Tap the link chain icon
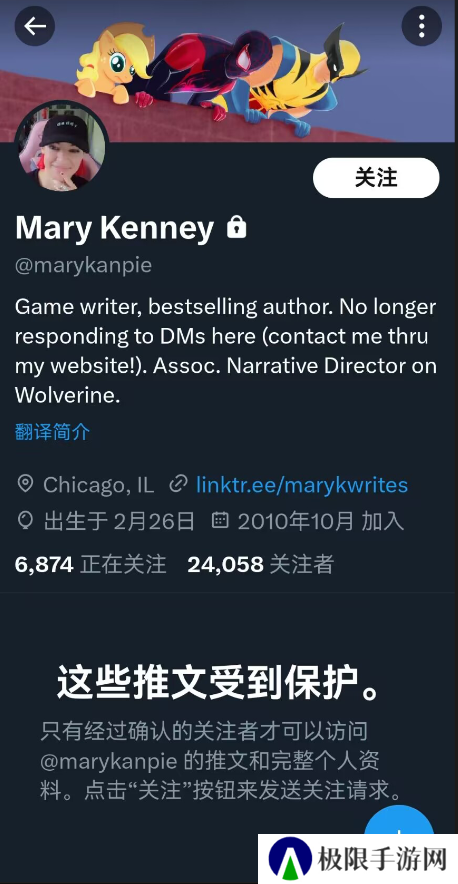 point(178,484)
